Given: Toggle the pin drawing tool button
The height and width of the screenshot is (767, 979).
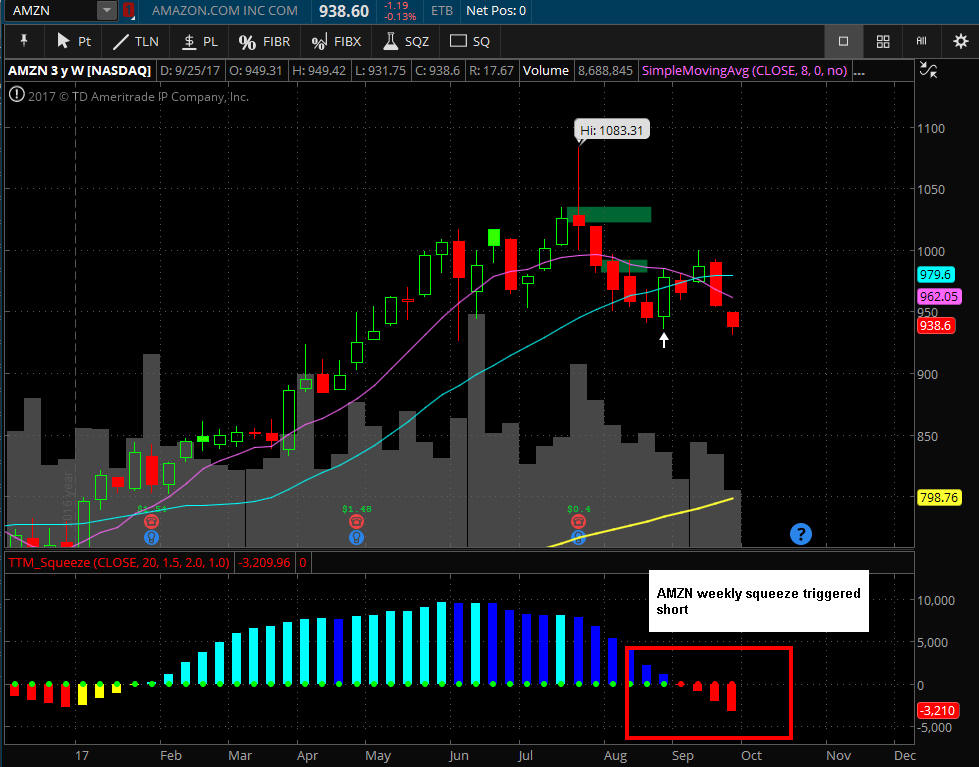Looking at the screenshot, I should 24,42.
